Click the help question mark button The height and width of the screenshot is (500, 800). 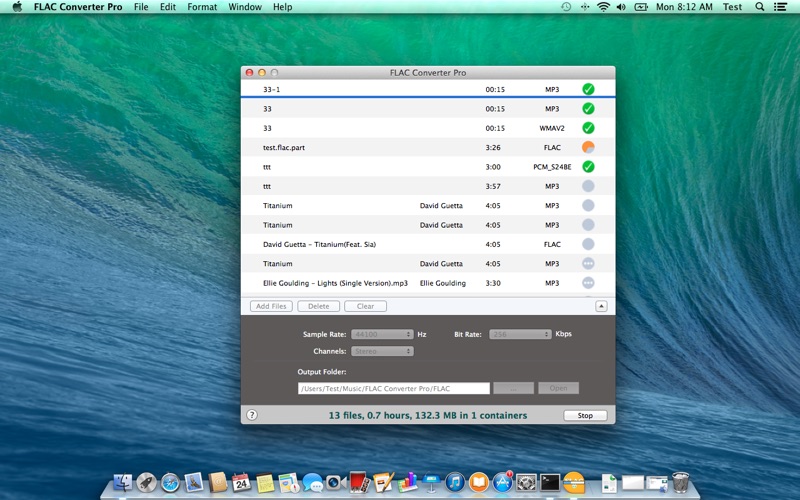252,415
